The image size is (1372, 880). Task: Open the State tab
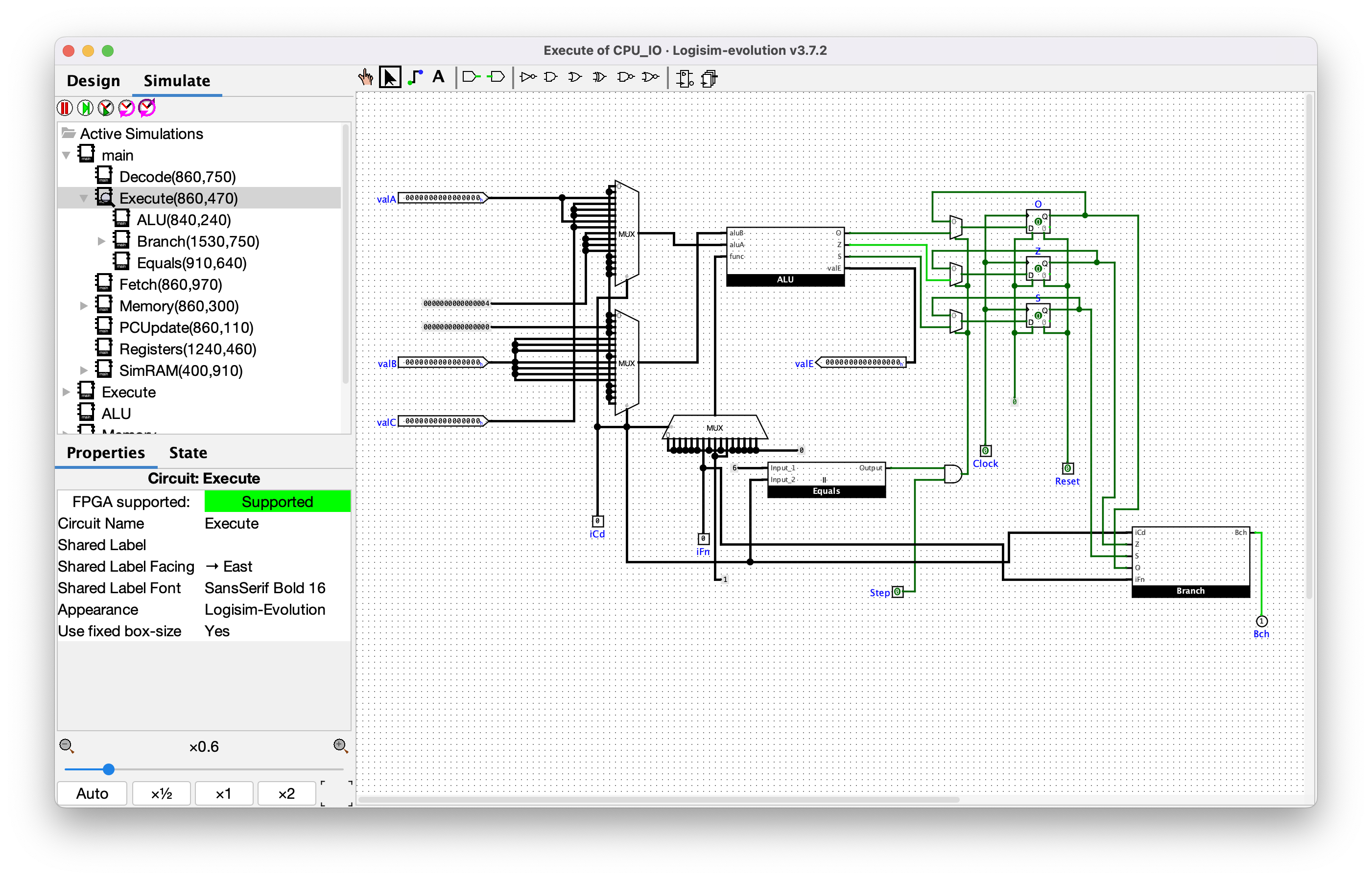(188, 453)
